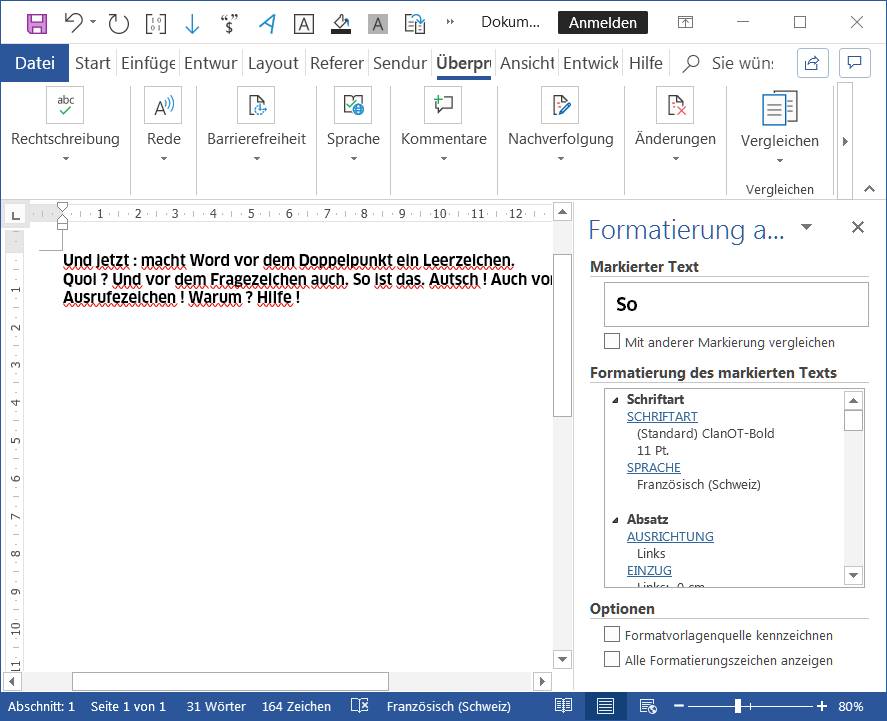Open the Ansicht tab
Viewport: 887px width, 721px height.
pyautogui.click(x=527, y=63)
